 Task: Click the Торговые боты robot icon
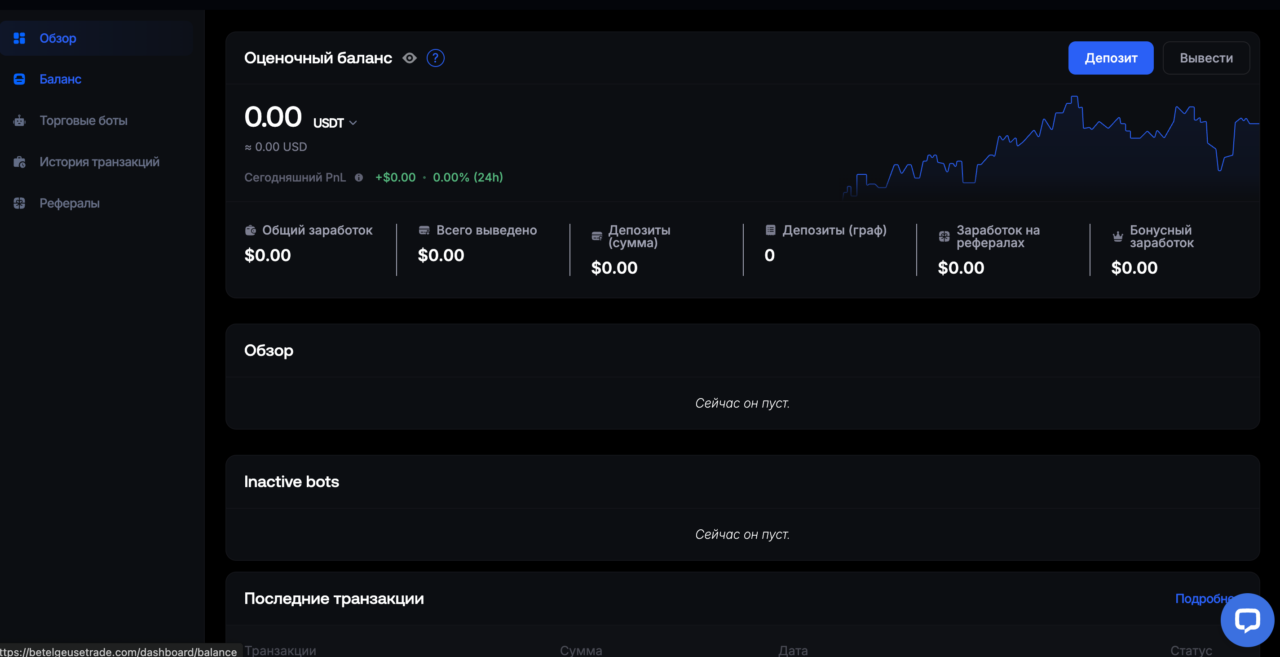click(x=19, y=121)
